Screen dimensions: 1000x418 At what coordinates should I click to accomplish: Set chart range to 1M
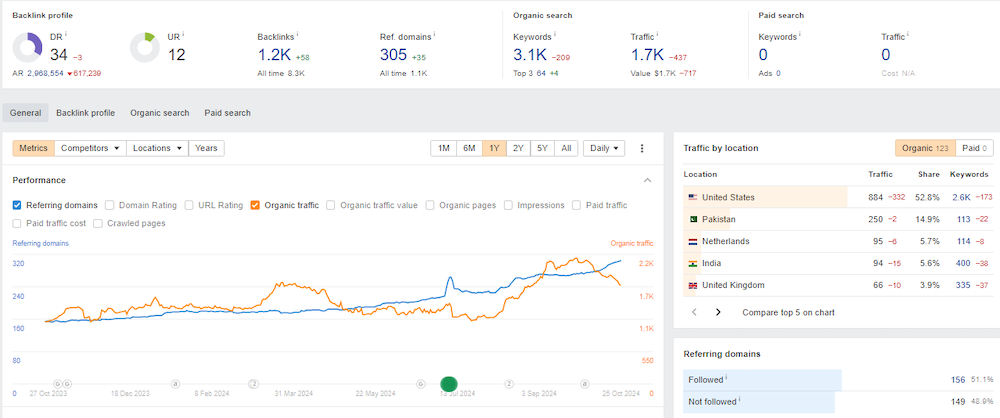point(444,148)
